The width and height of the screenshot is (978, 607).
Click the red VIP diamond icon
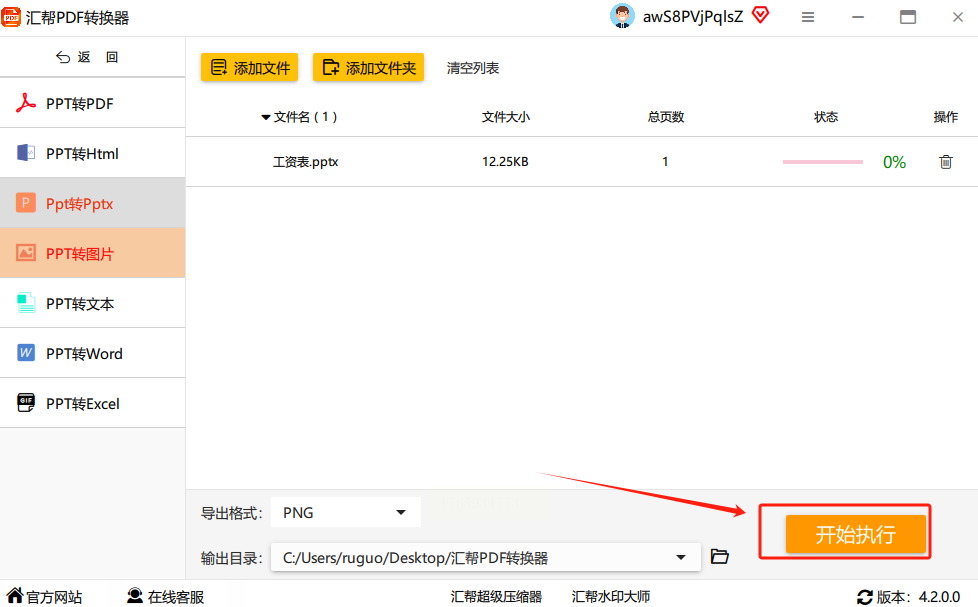point(760,15)
